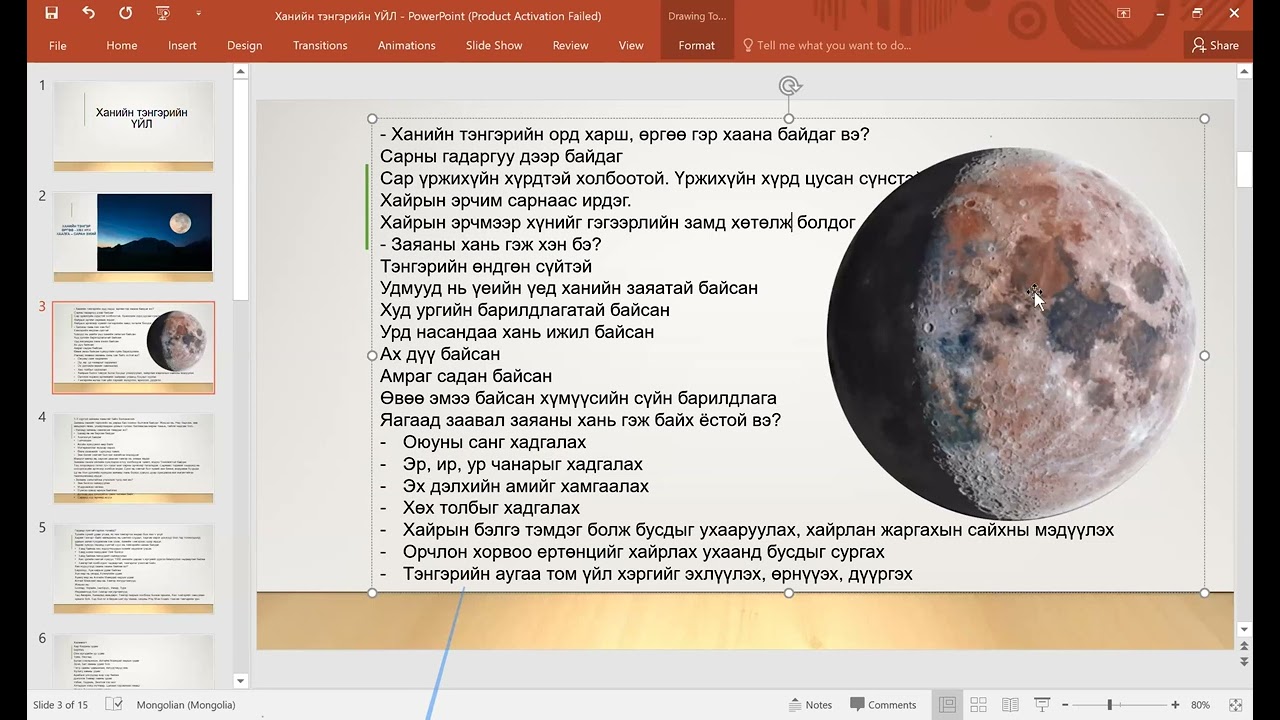The width and height of the screenshot is (1280, 720).
Task: Select slide 5 thumbnail
Action: point(133,568)
